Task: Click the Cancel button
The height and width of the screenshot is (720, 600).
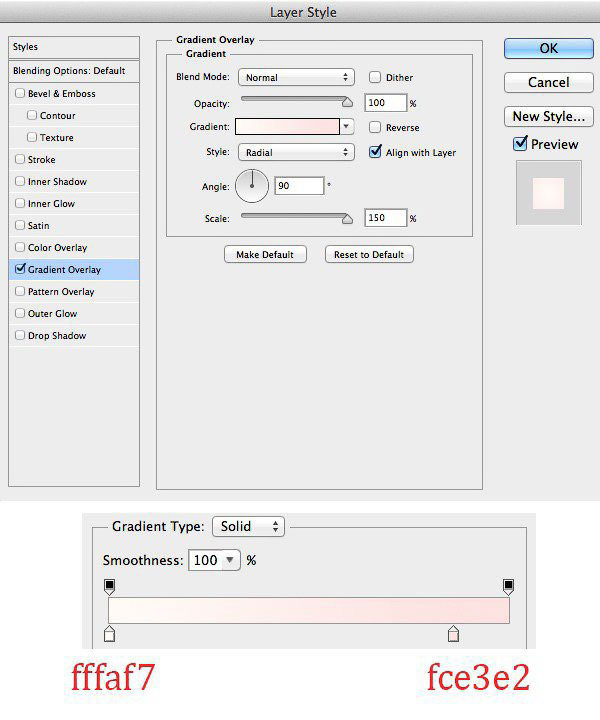Action: [549, 82]
